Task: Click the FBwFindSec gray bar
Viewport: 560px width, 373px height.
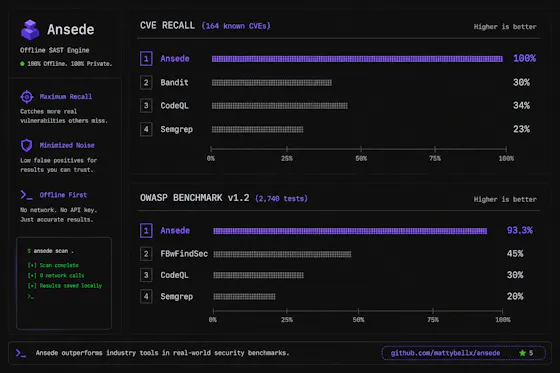Action: pyautogui.click(x=282, y=254)
